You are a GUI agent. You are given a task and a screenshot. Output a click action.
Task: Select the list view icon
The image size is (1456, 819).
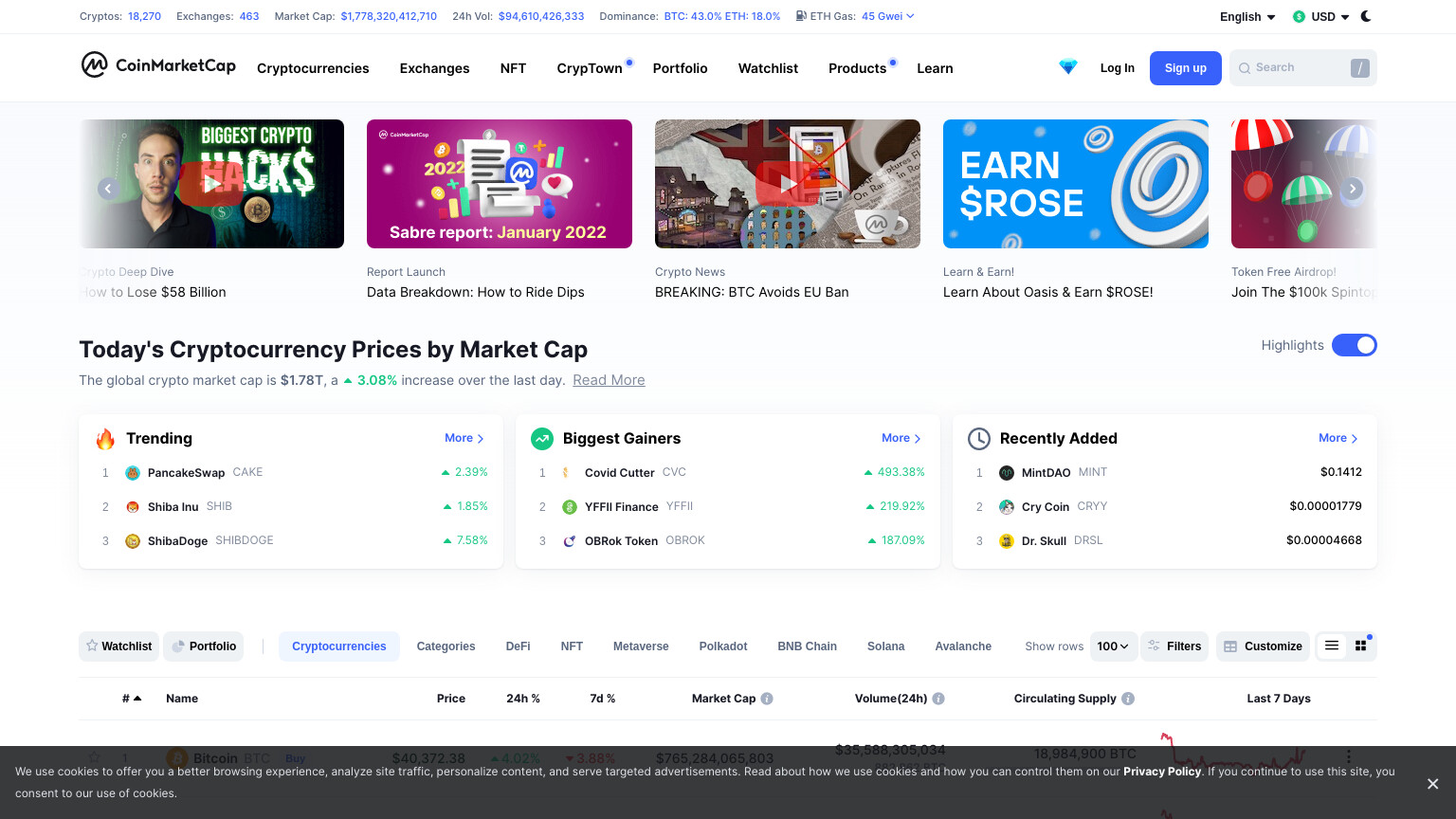[1332, 646]
